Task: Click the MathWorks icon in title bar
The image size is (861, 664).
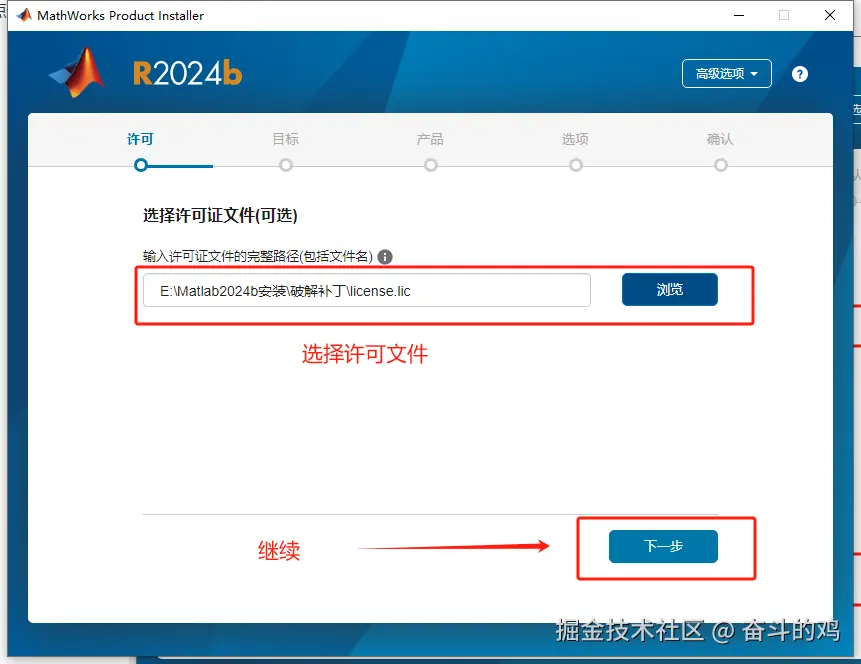Action: coord(24,15)
